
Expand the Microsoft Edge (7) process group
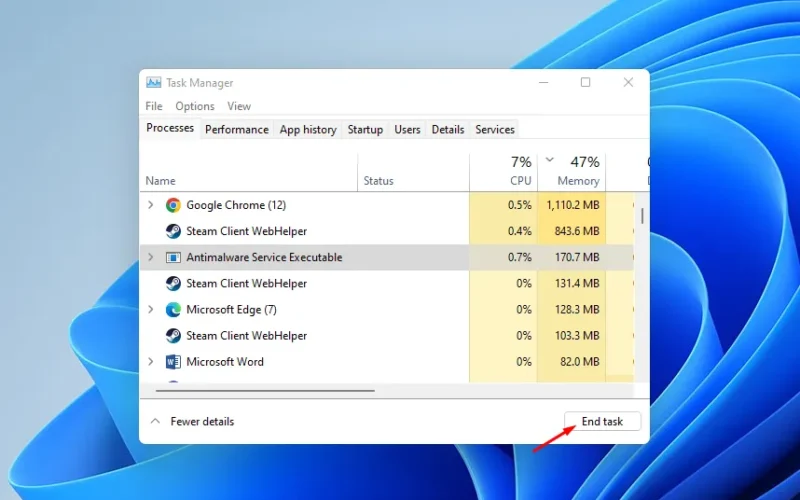151,310
